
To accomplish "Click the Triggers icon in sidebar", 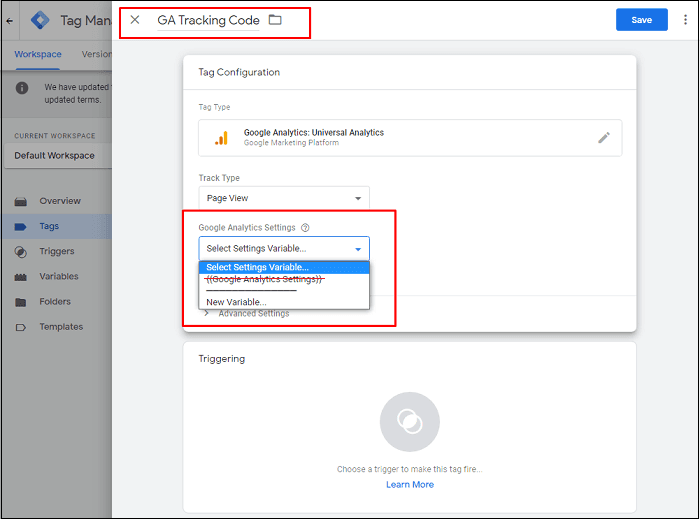I will (21, 252).
